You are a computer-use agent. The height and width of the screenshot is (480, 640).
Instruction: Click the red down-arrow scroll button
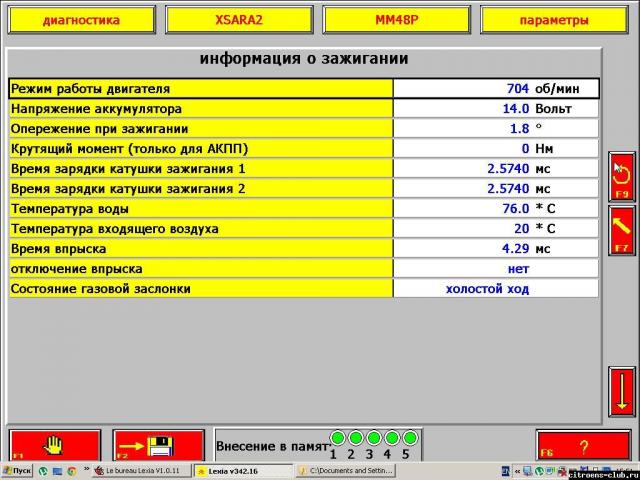tap(622, 391)
